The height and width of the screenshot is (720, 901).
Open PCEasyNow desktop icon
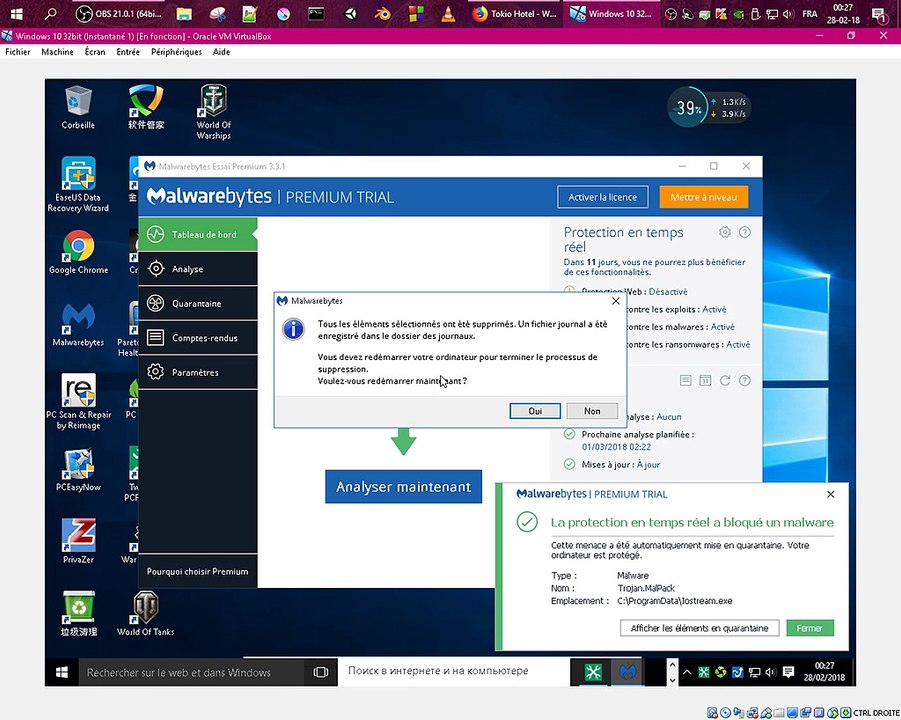(x=78, y=471)
